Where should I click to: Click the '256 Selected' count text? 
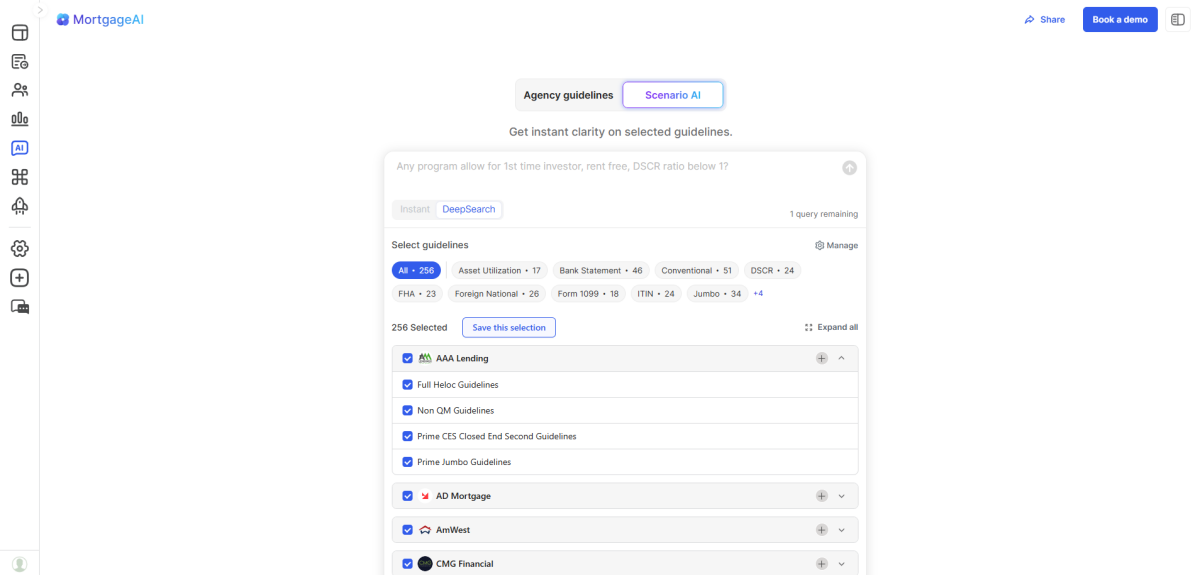tap(420, 327)
